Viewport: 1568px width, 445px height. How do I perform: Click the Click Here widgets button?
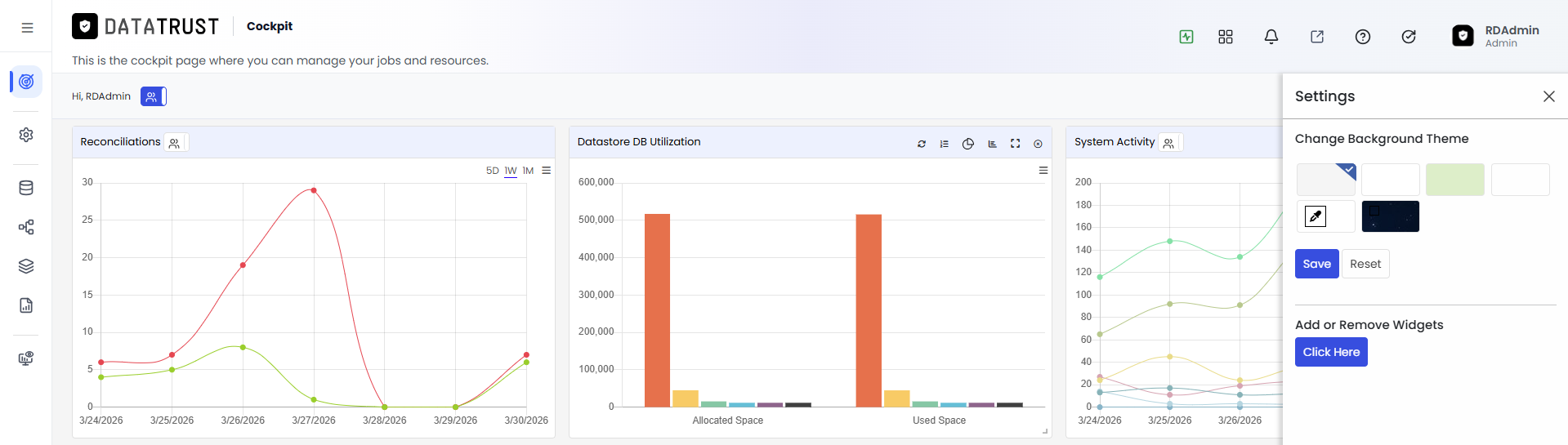coord(1331,352)
